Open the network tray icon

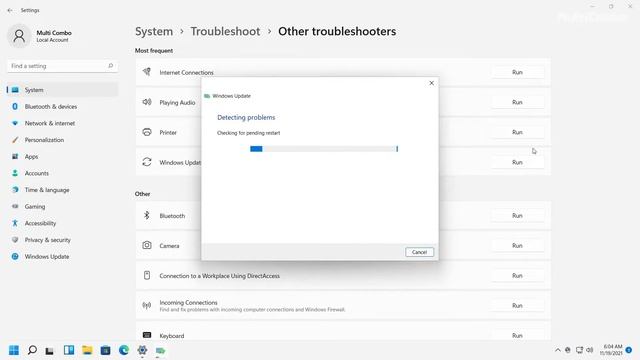point(579,350)
